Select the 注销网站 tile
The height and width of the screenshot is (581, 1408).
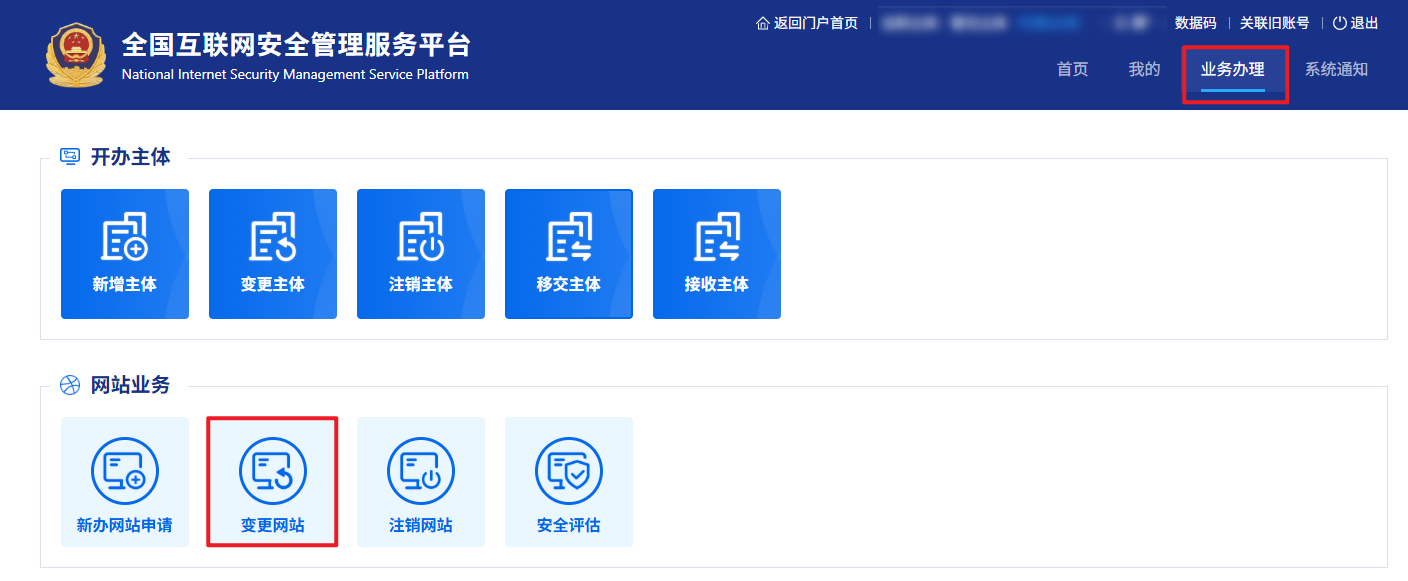tap(421, 482)
